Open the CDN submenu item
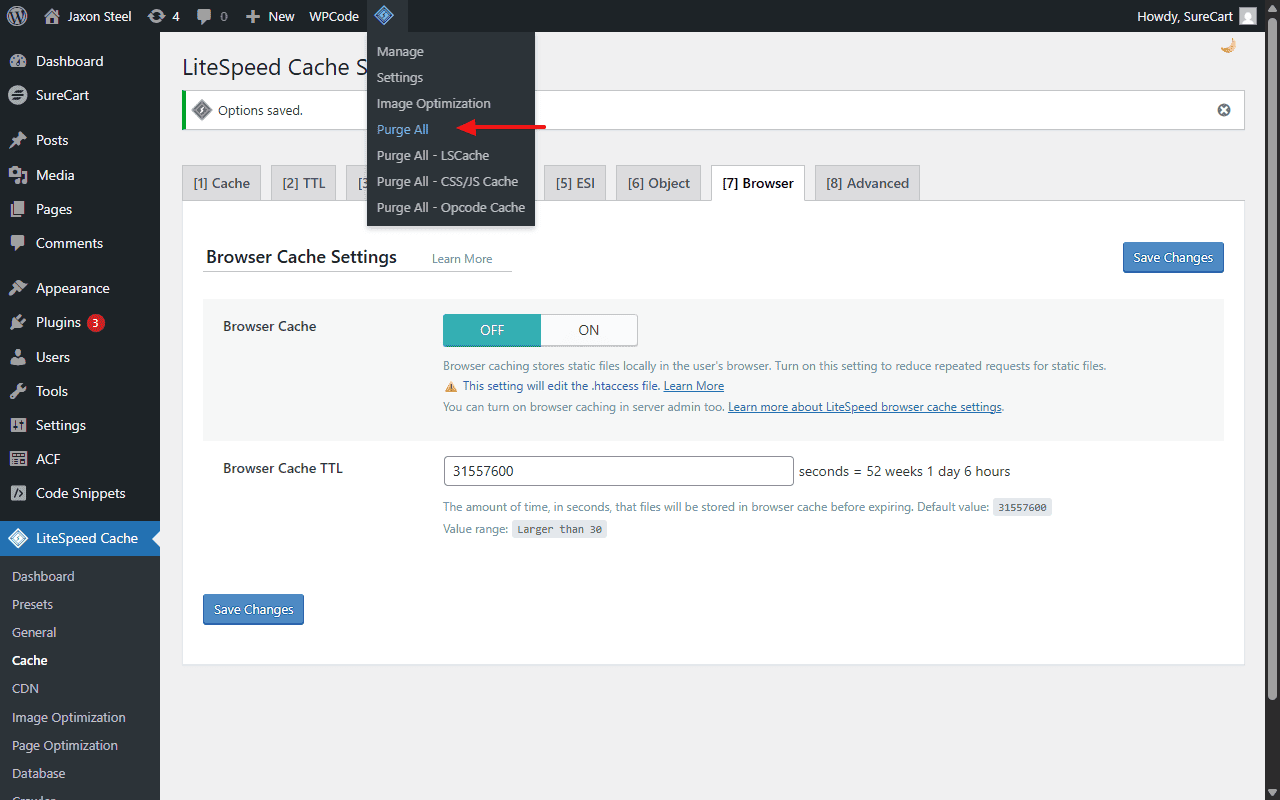The image size is (1280, 800). 25,688
